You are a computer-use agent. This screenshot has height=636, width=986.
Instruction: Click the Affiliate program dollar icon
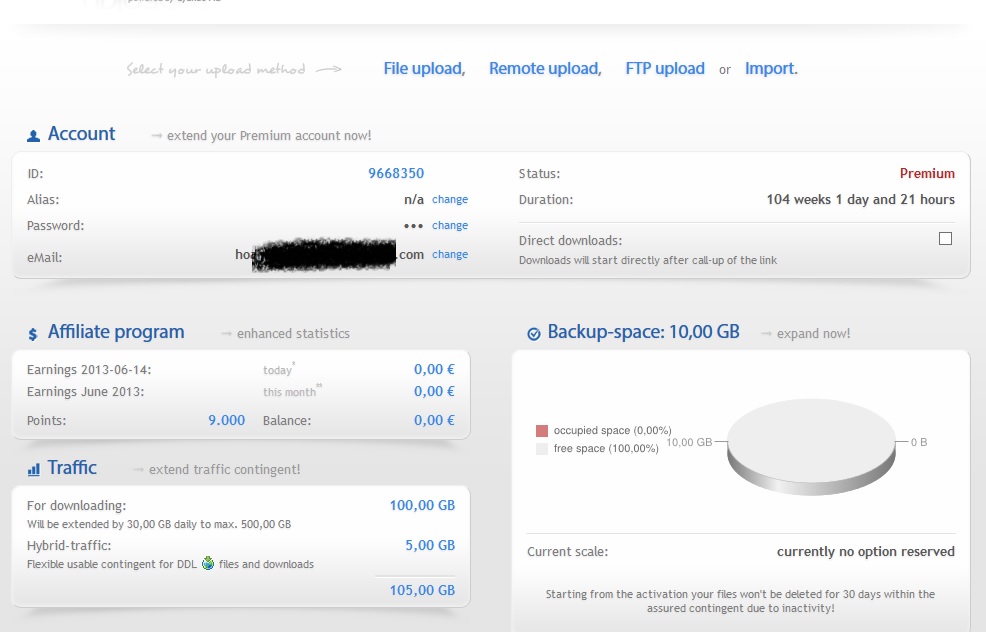click(34, 333)
